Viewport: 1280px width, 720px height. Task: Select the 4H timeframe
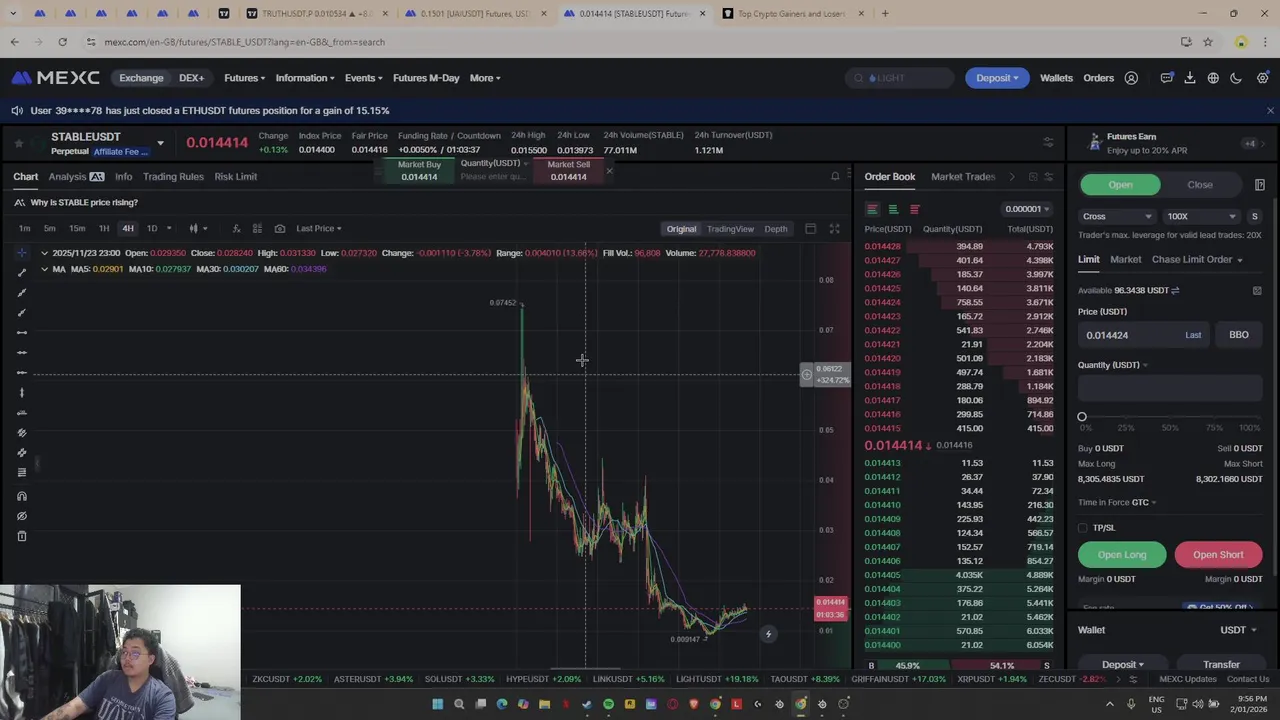coord(128,228)
